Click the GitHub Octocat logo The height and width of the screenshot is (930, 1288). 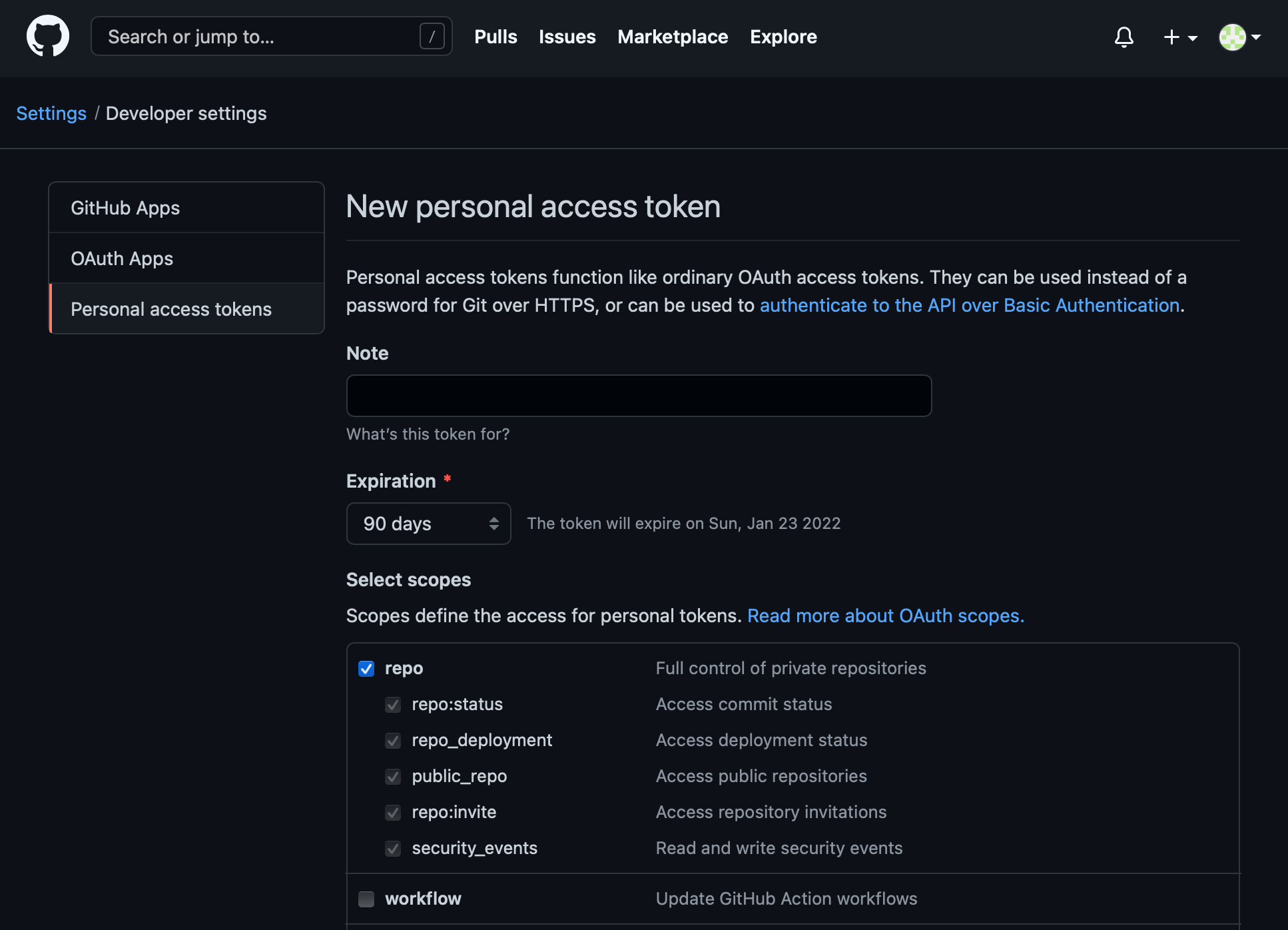tap(47, 37)
